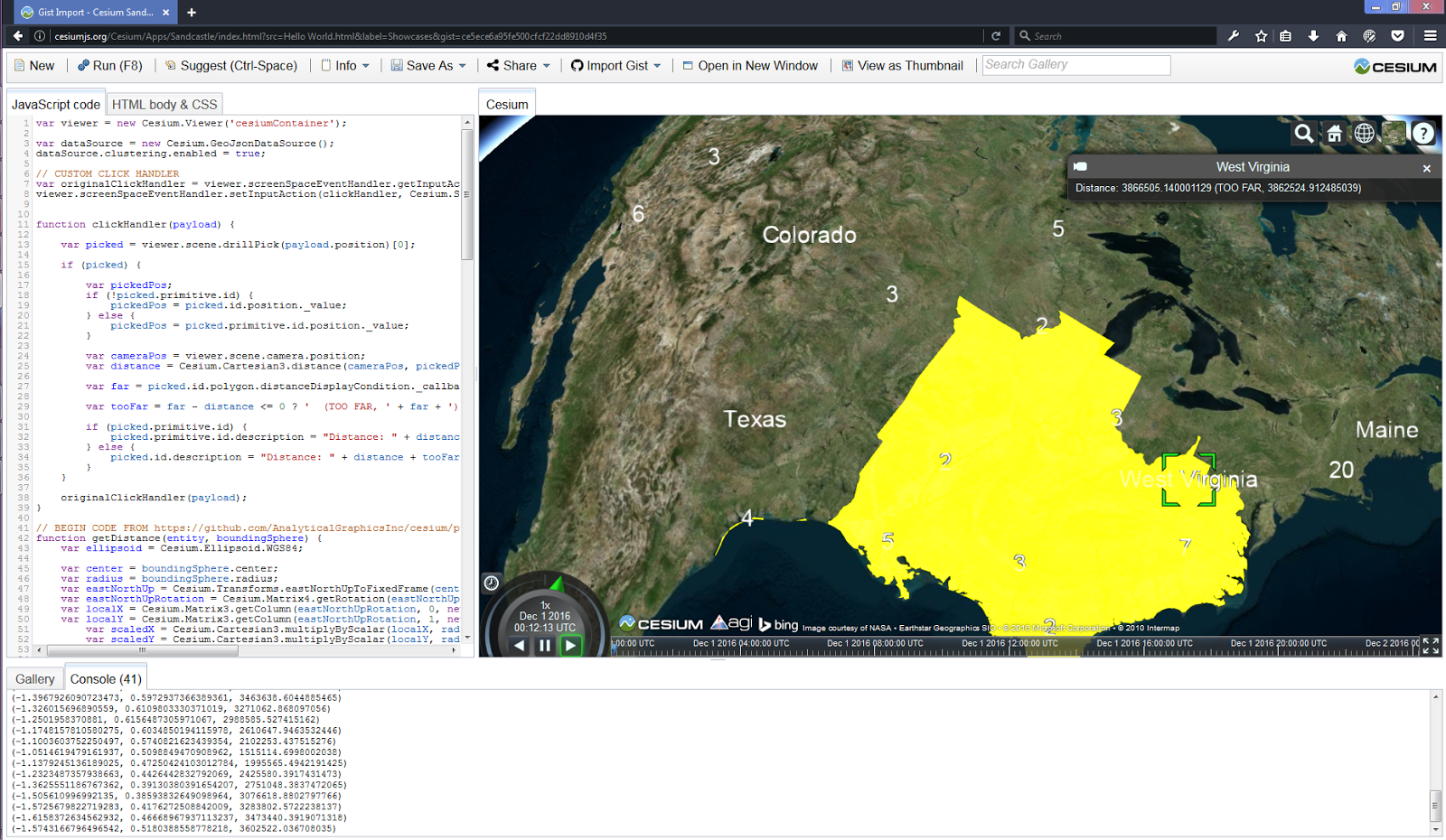Screen dimensions: 1446x840
Task: Open the Cesium geocoder search icon
Action: pos(1304,134)
